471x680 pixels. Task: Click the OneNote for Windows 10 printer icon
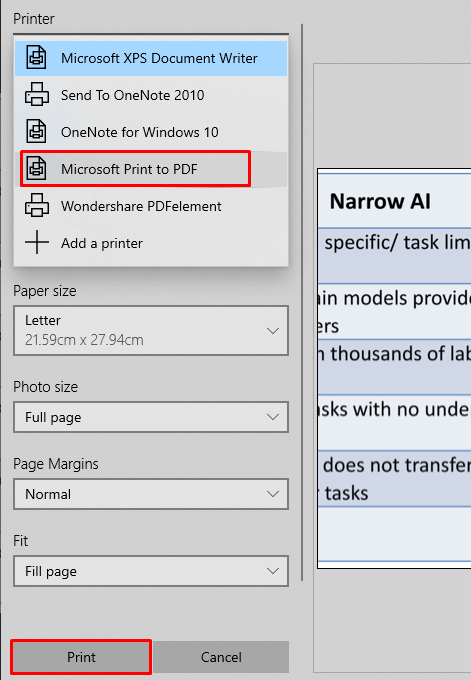tap(36, 132)
